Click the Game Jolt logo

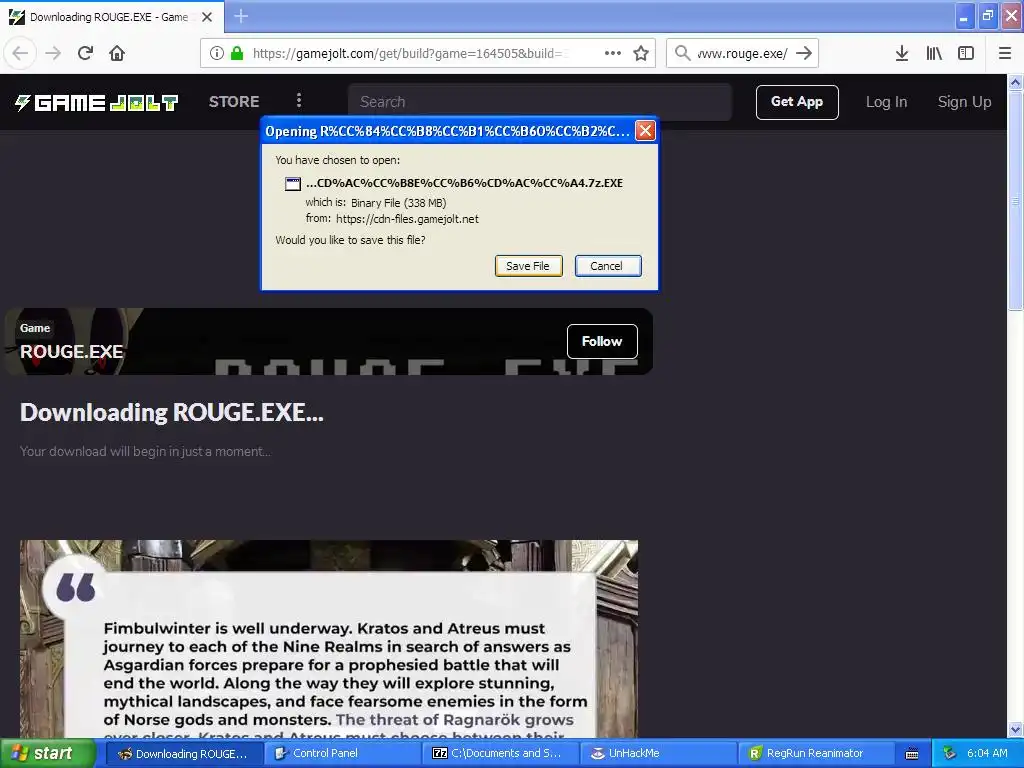[97, 102]
